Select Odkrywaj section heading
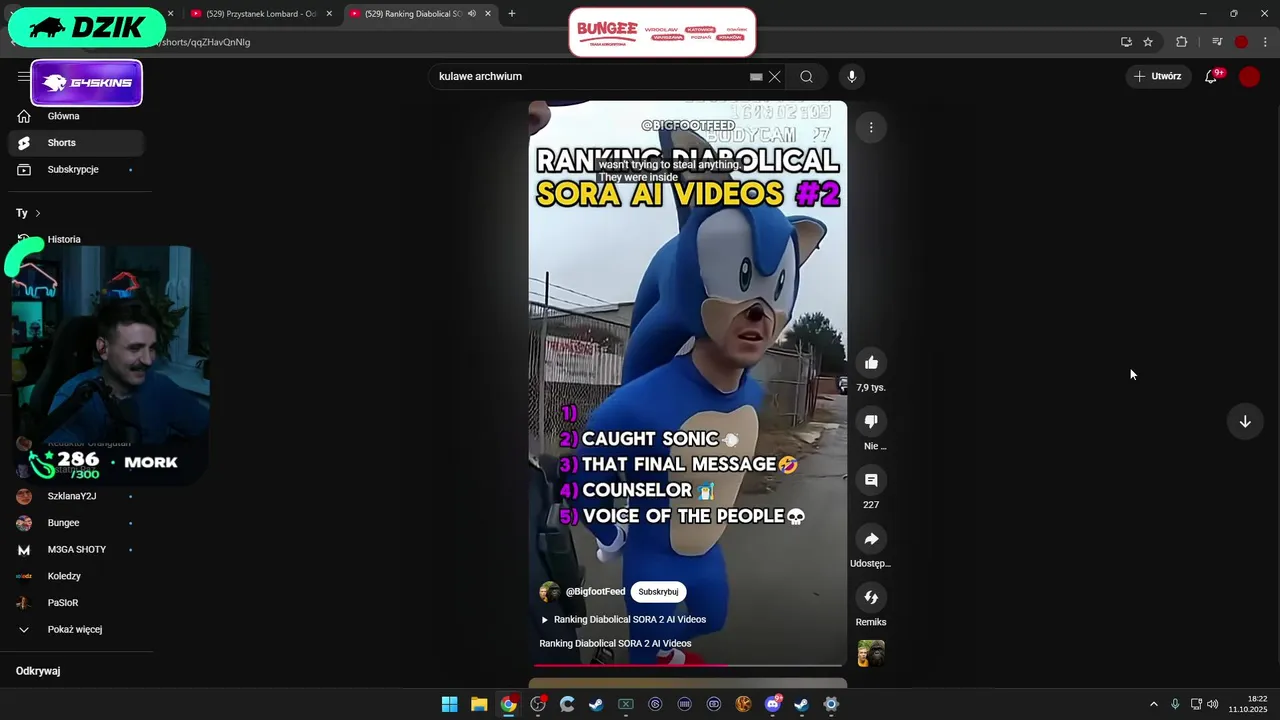This screenshot has width=1280, height=720. pyautogui.click(x=38, y=671)
